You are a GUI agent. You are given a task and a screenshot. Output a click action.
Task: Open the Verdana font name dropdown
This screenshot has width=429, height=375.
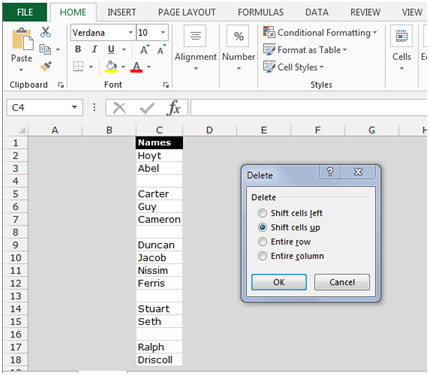click(131, 33)
